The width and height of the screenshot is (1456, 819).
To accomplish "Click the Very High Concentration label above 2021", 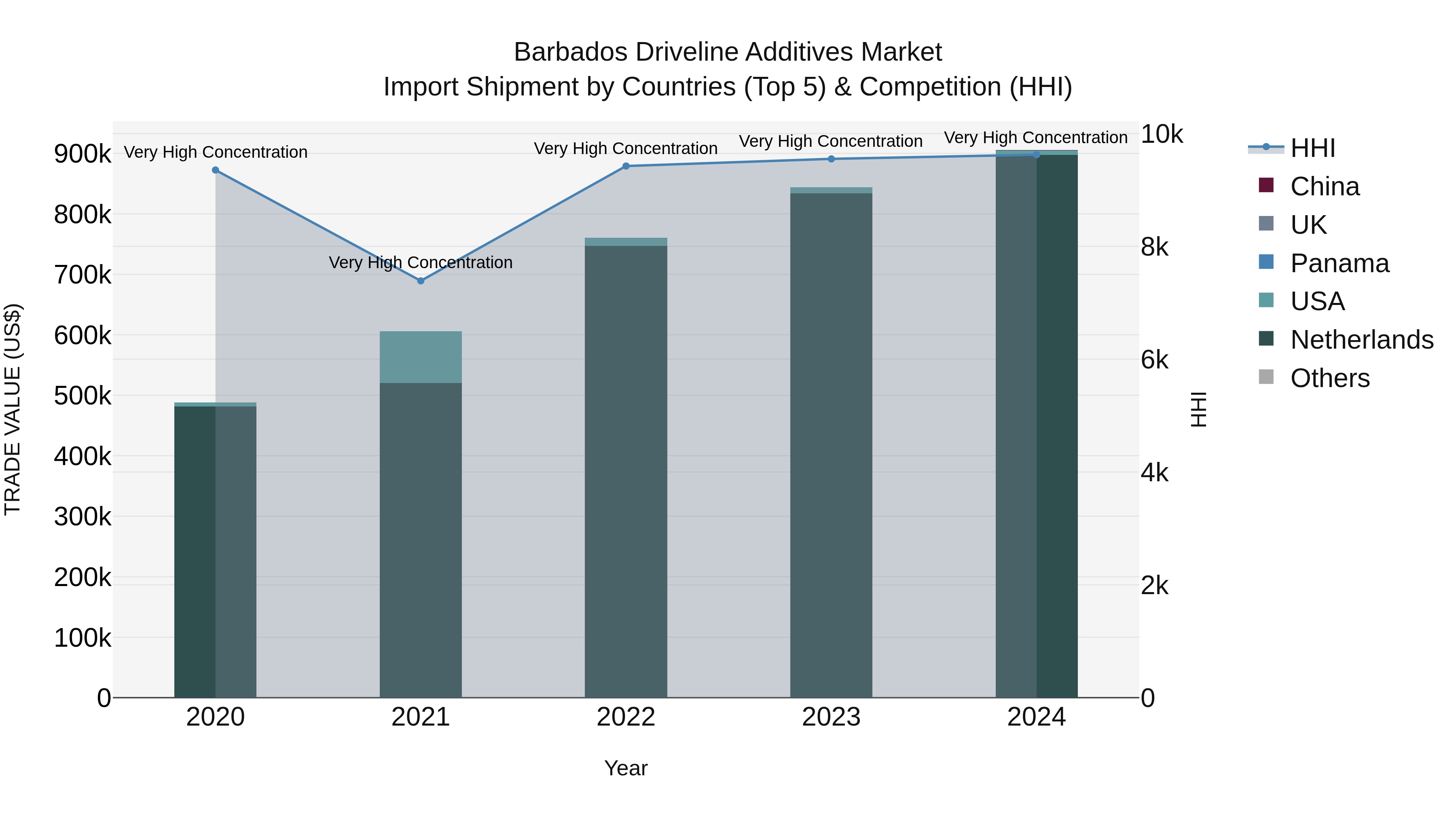I will point(421,262).
